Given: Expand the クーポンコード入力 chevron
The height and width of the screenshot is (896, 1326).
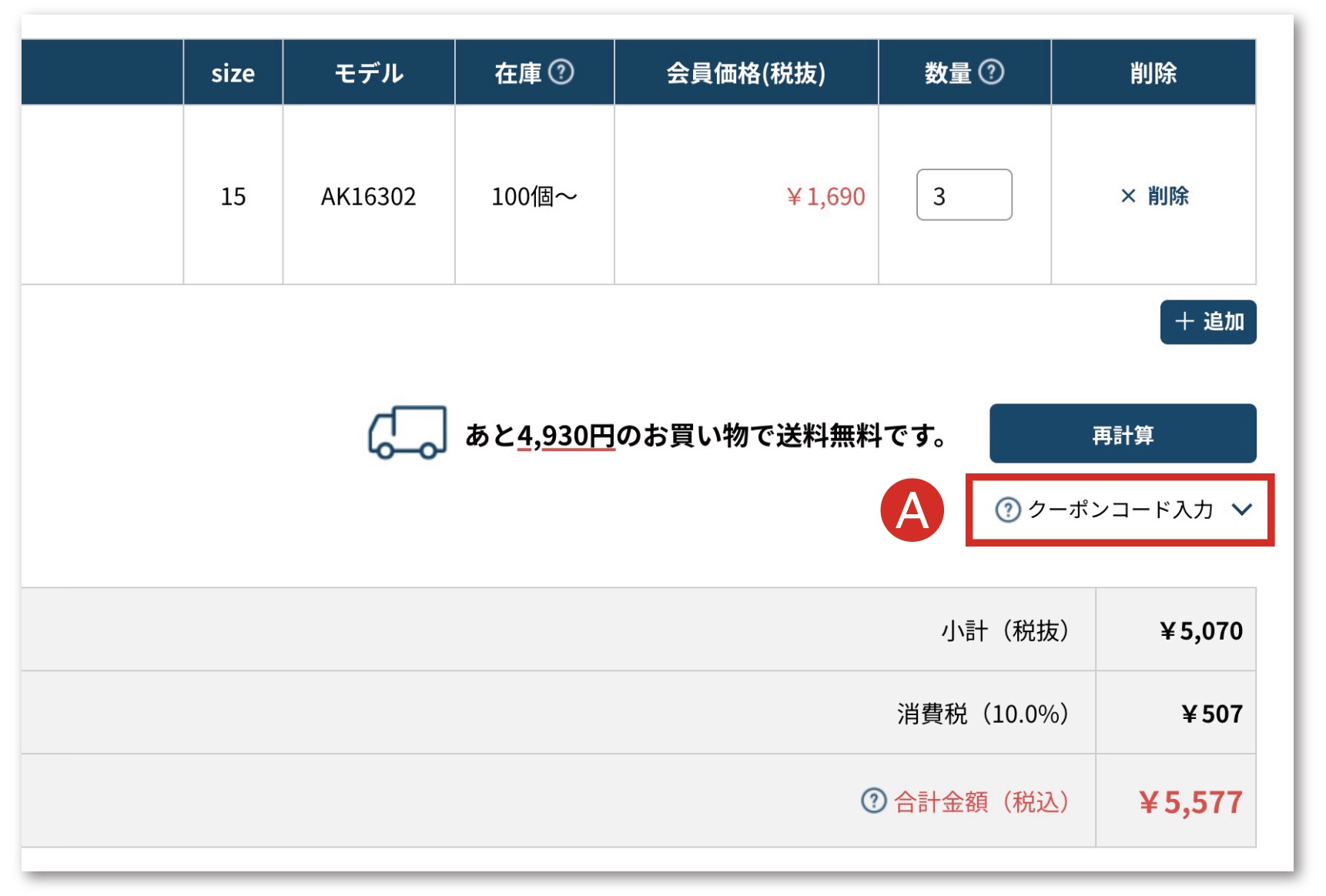Looking at the screenshot, I should (1241, 510).
